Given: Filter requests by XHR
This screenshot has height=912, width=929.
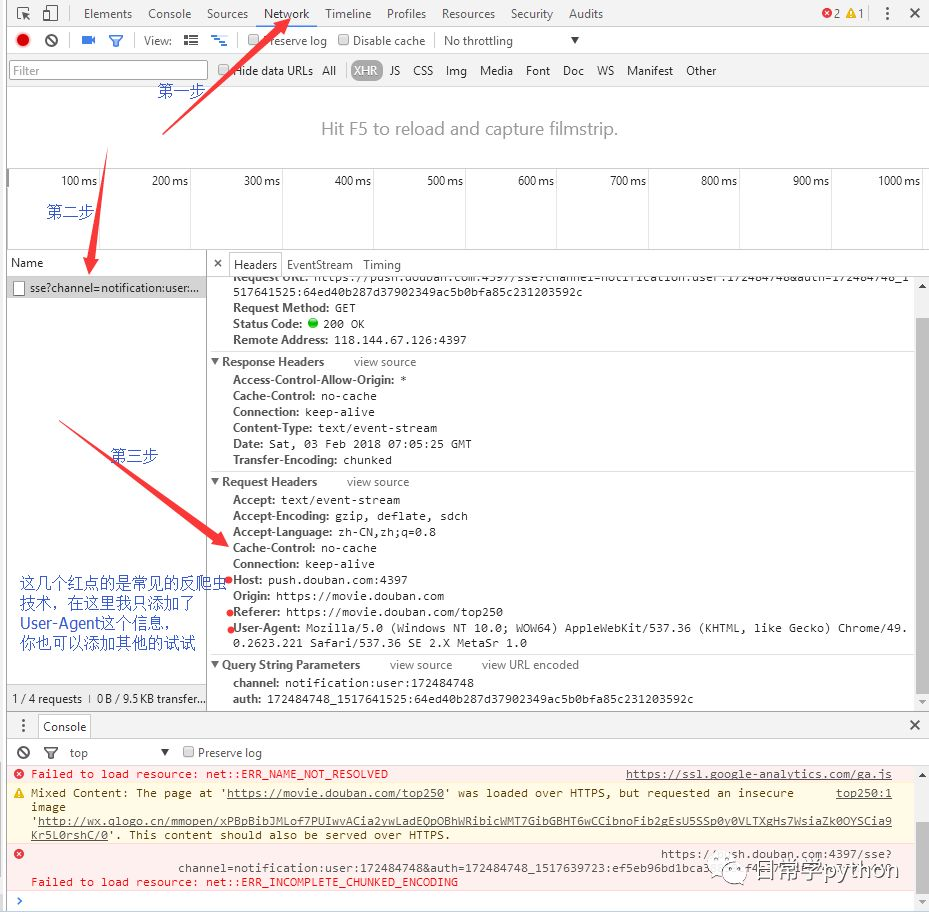Looking at the screenshot, I should point(366,71).
